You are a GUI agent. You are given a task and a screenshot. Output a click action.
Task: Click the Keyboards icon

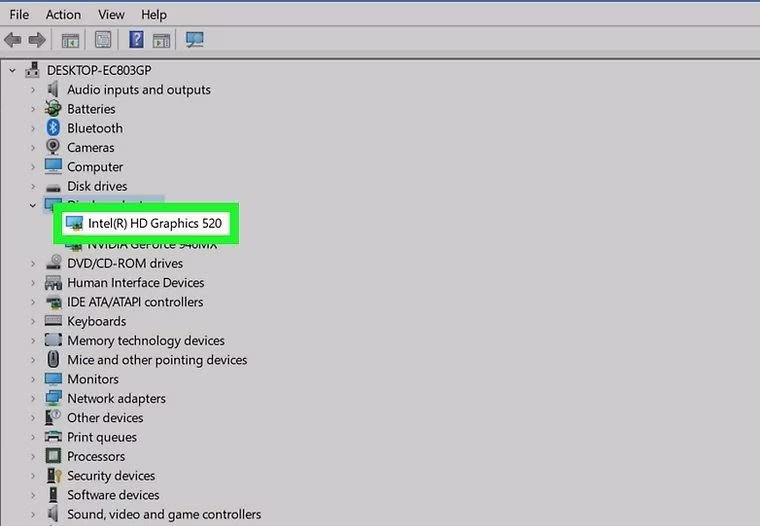(53, 320)
